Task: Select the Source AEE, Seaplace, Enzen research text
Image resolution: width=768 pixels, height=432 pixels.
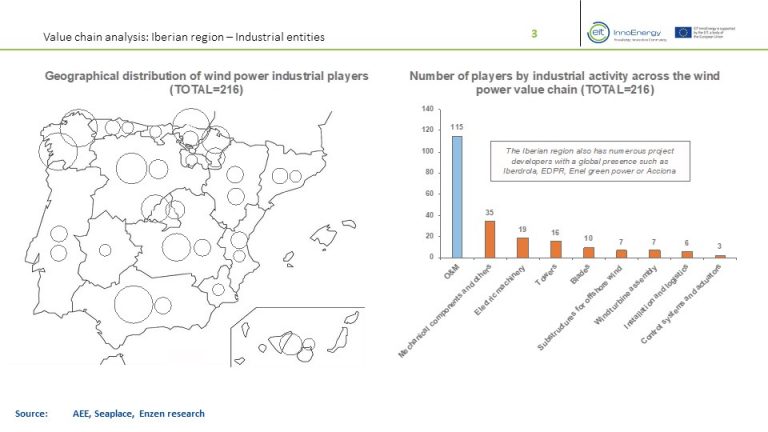Action: click(110, 413)
